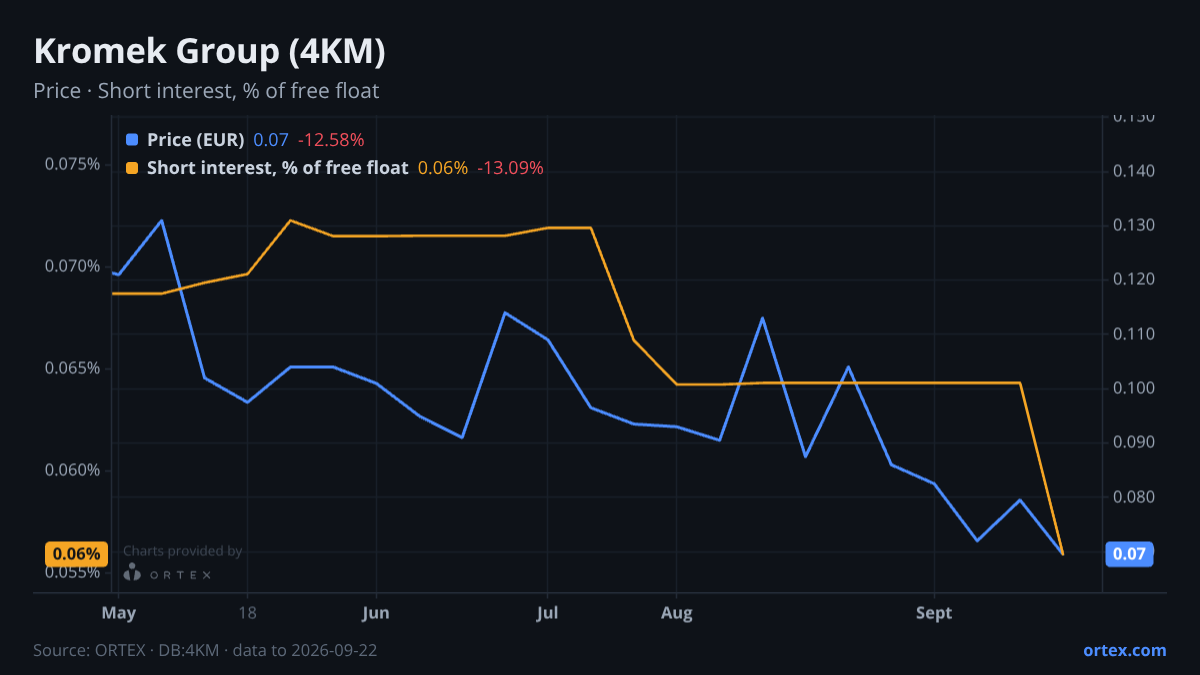Click the ORTEX logo icon
The height and width of the screenshot is (675, 1200).
[132, 572]
